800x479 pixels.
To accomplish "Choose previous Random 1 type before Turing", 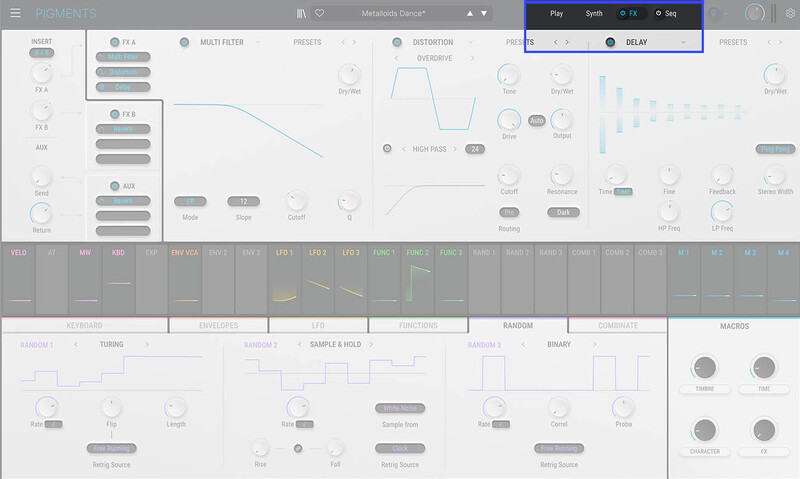I will (76, 344).
